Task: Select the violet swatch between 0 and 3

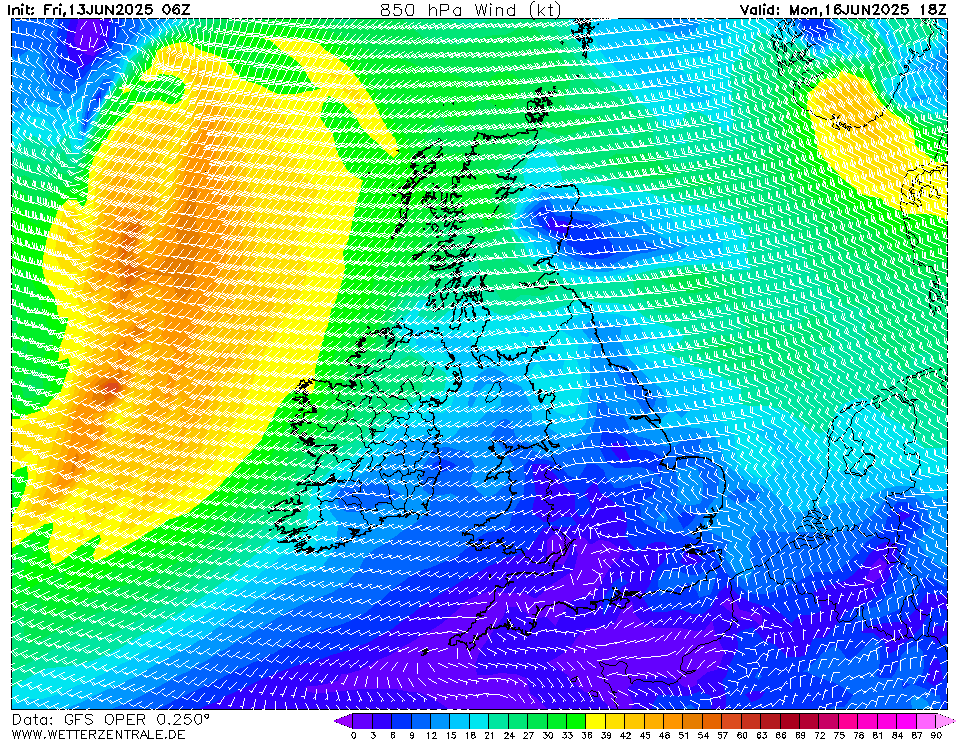Action: click(x=363, y=721)
